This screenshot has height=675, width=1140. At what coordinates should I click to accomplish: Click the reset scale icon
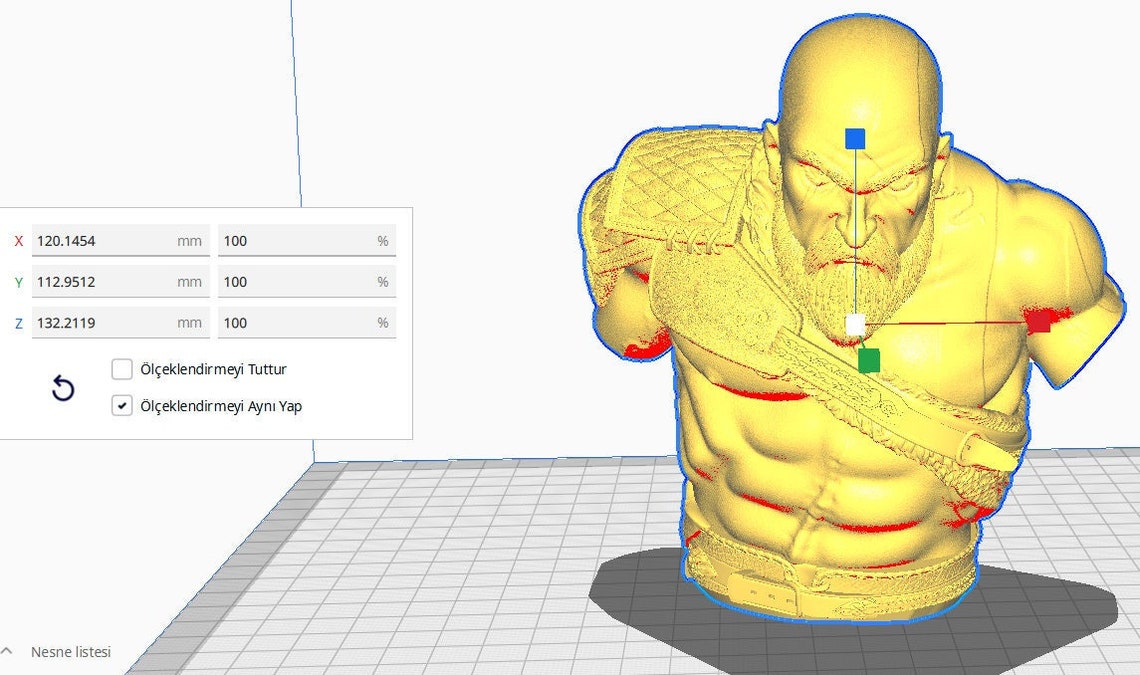tap(62, 389)
